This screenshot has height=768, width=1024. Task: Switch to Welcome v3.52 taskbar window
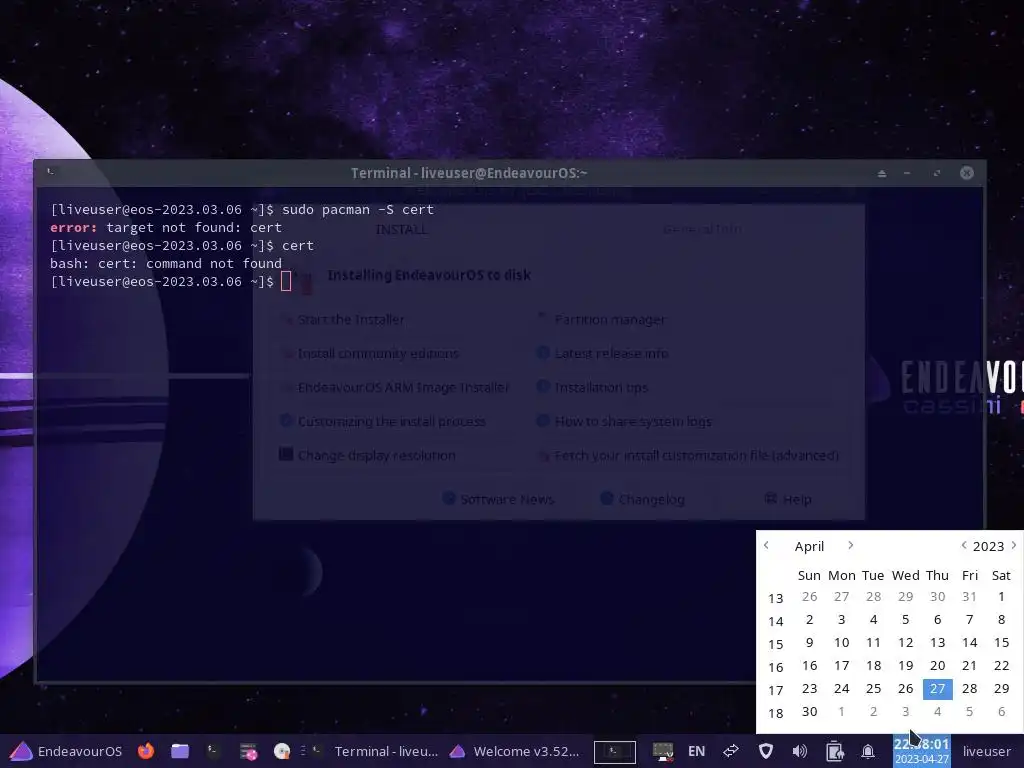[x=515, y=751]
